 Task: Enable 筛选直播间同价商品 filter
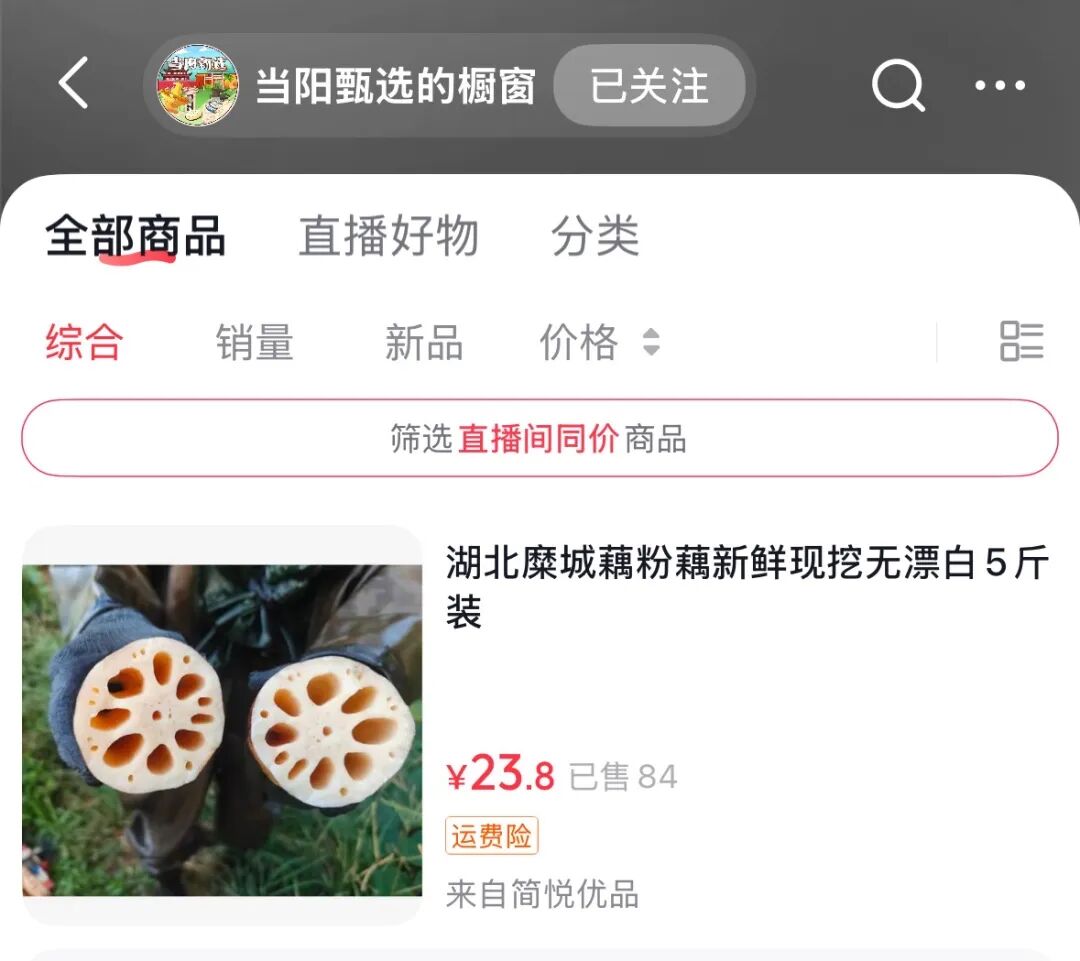point(539,438)
